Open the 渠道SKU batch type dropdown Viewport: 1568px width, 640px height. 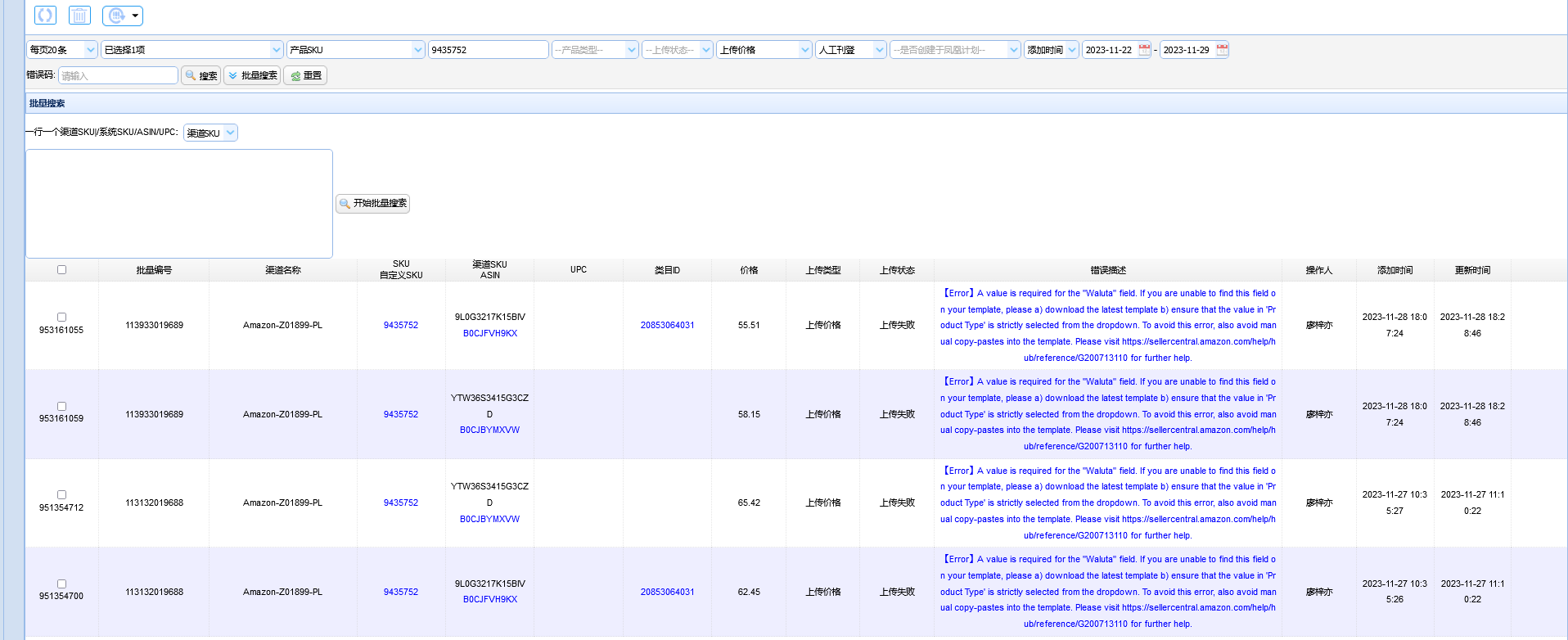210,133
